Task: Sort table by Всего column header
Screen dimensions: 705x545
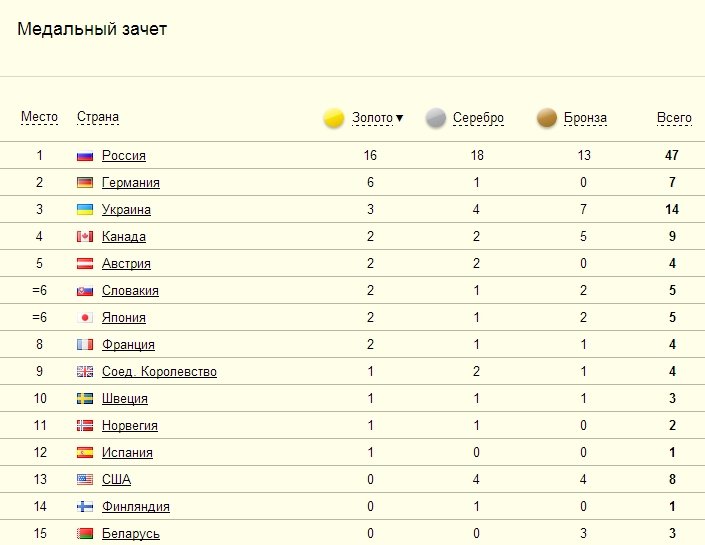Action: coord(674,117)
